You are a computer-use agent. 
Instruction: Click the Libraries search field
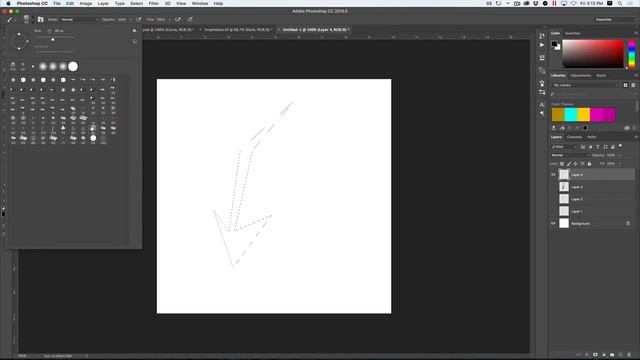593,94
